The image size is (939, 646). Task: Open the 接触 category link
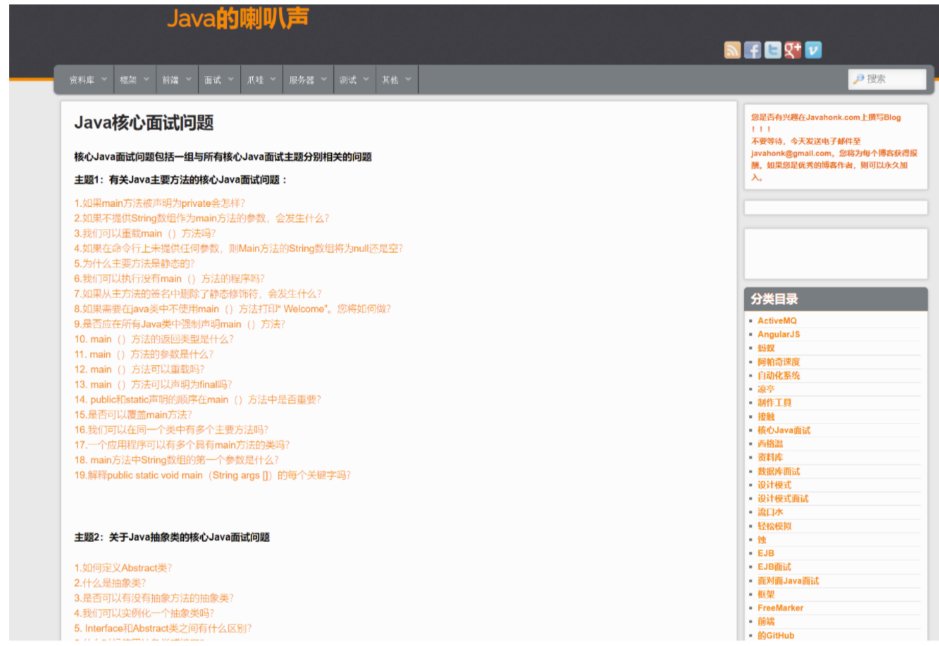766,417
